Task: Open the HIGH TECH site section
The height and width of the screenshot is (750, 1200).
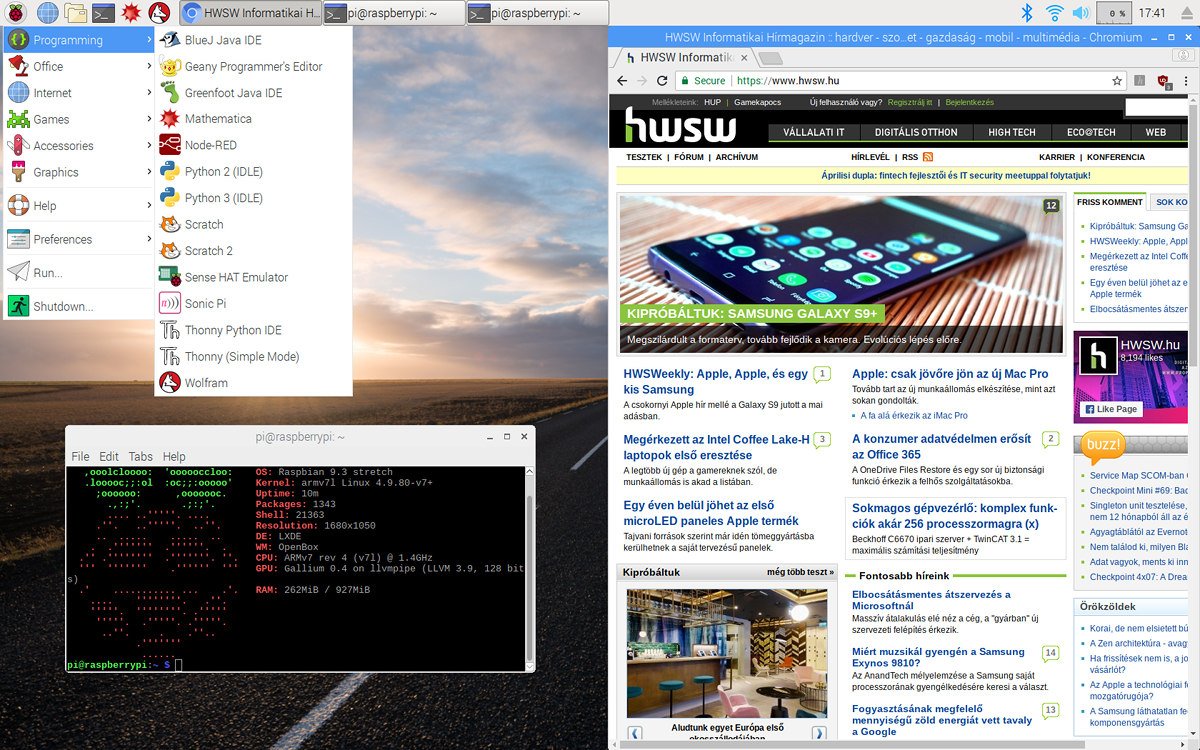Action: point(1012,132)
